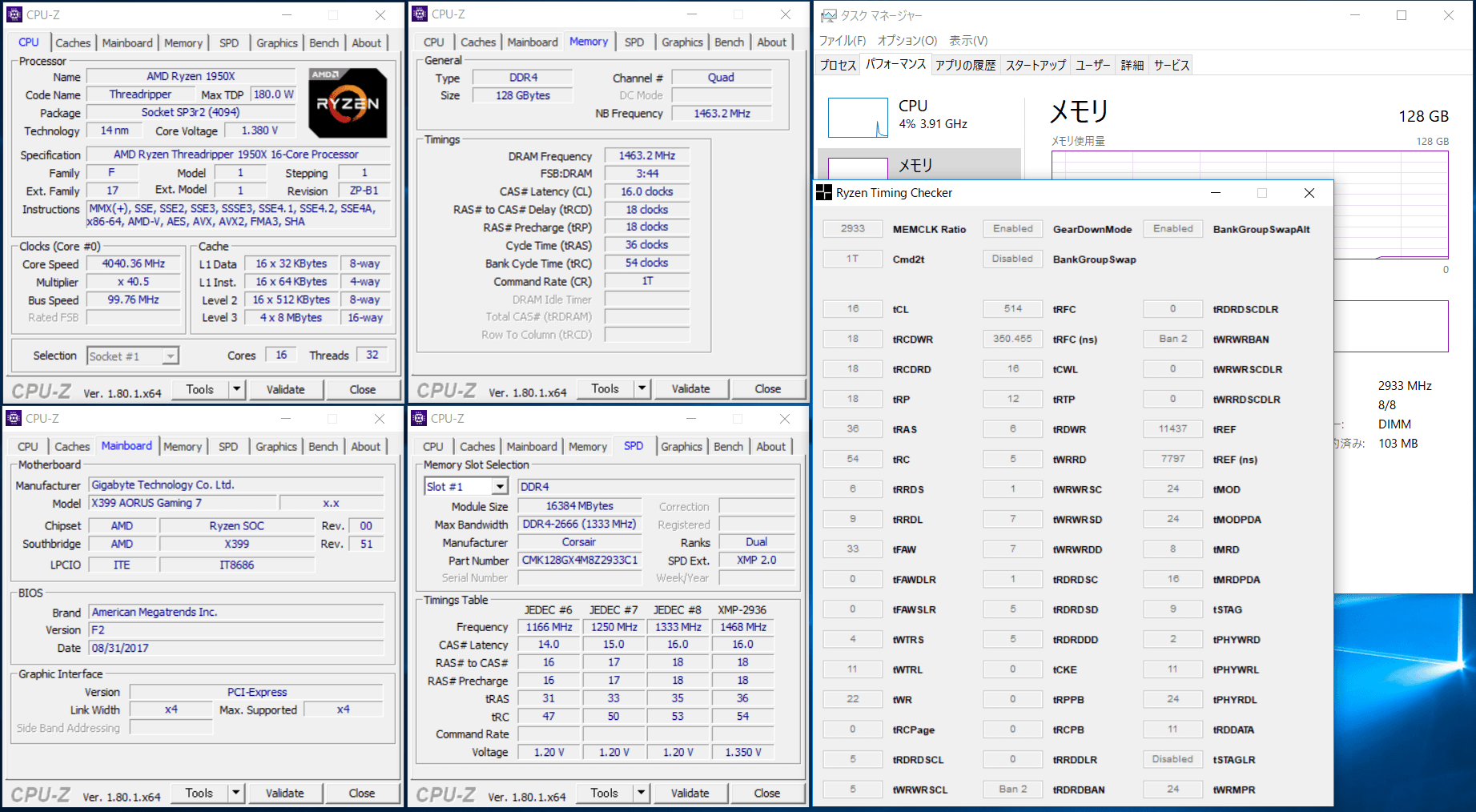Click the BankGroupSwapAlt Enabled field
Screen dimensions: 1476x812
coord(1173,228)
